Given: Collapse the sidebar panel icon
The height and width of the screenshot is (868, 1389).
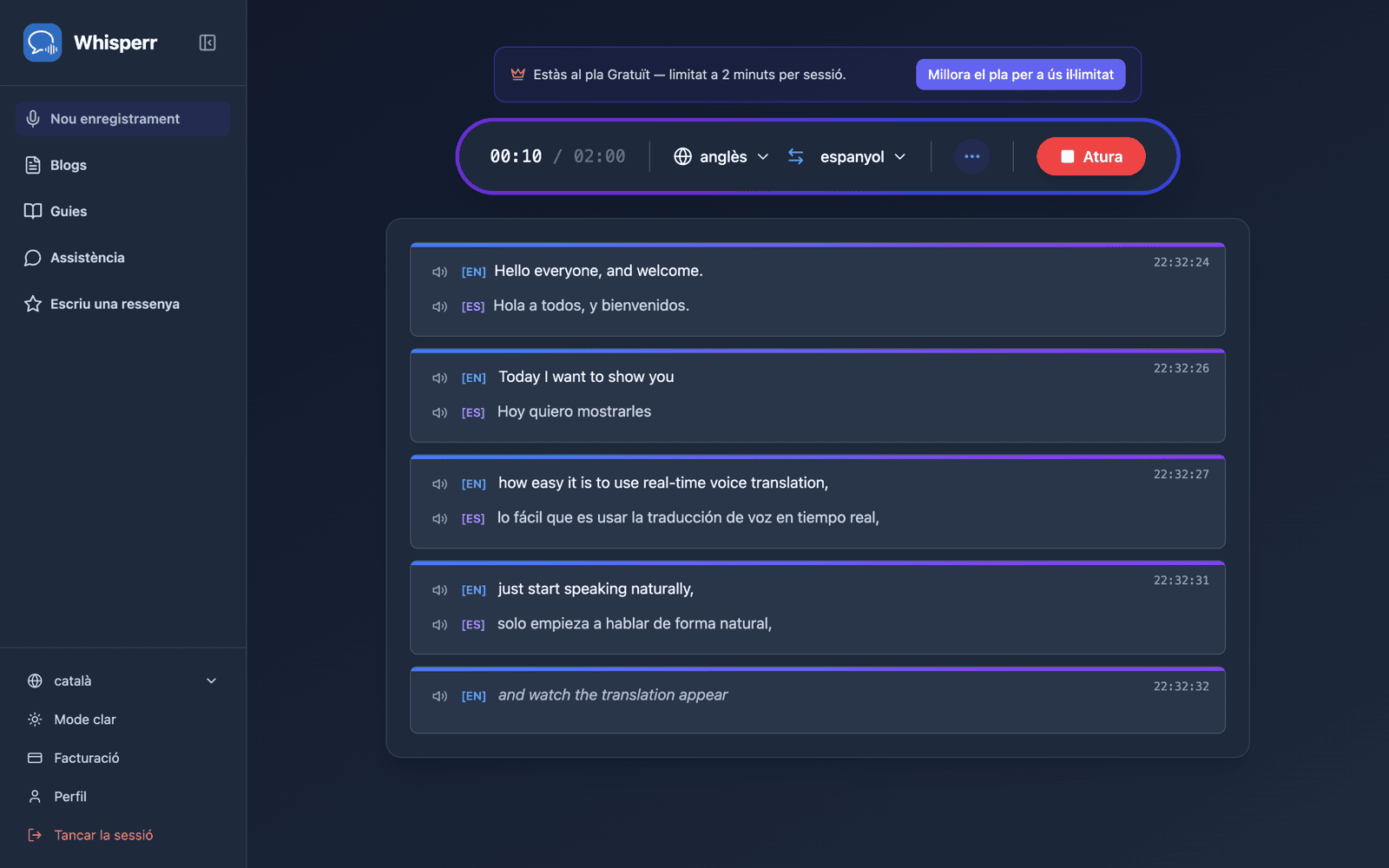Looking at the screenshot, I should point(207,43).
